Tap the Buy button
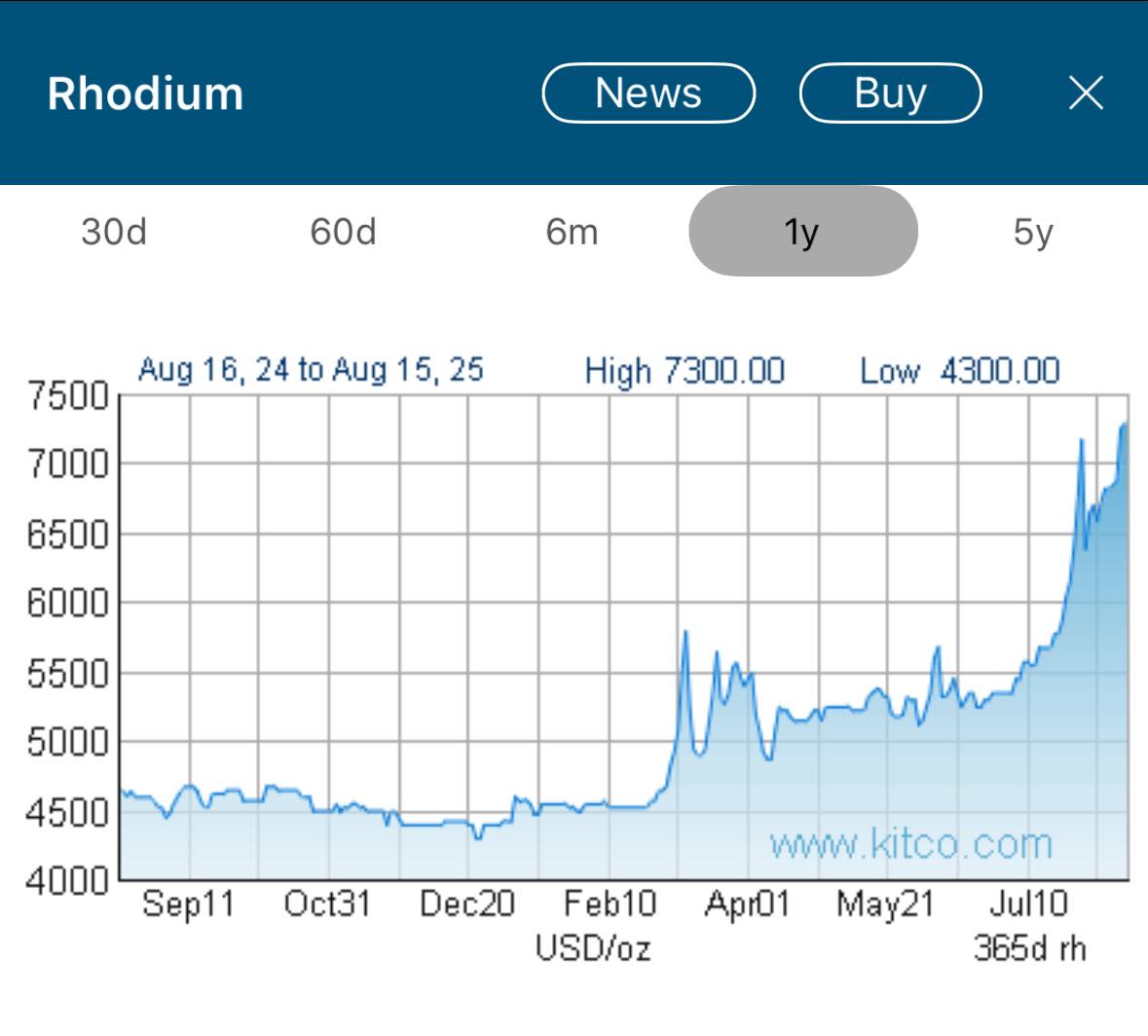The width and height of the screenshot is (1148, 1036). tap(890, 92)
